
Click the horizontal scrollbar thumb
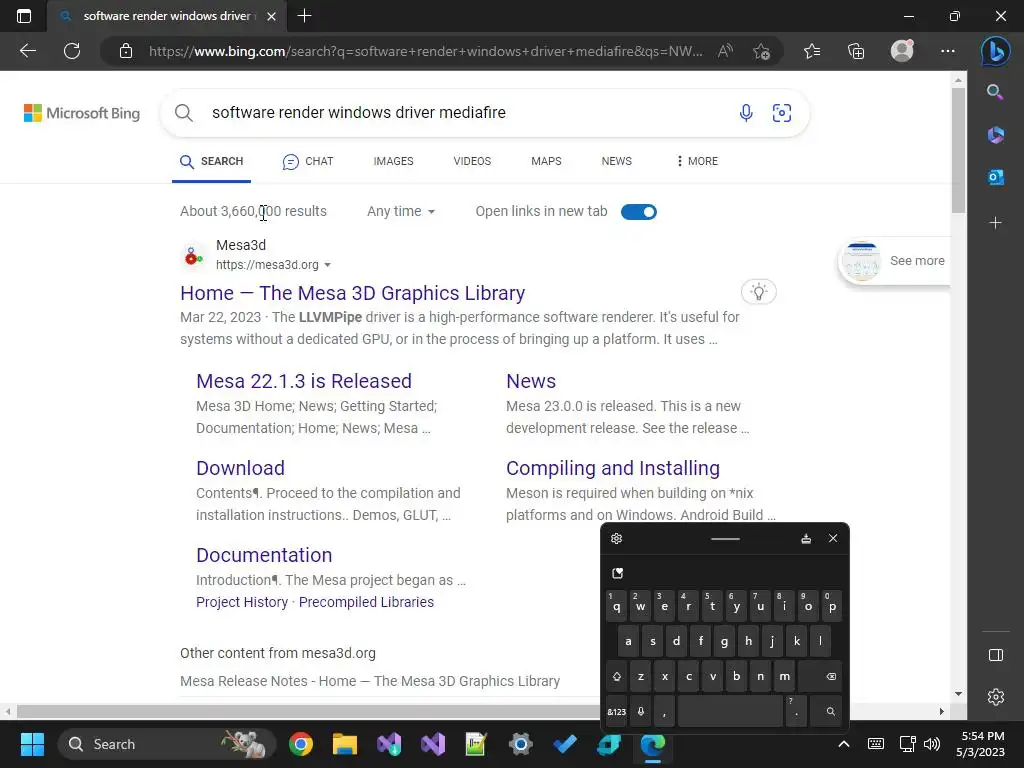click(x=307, y=711)
